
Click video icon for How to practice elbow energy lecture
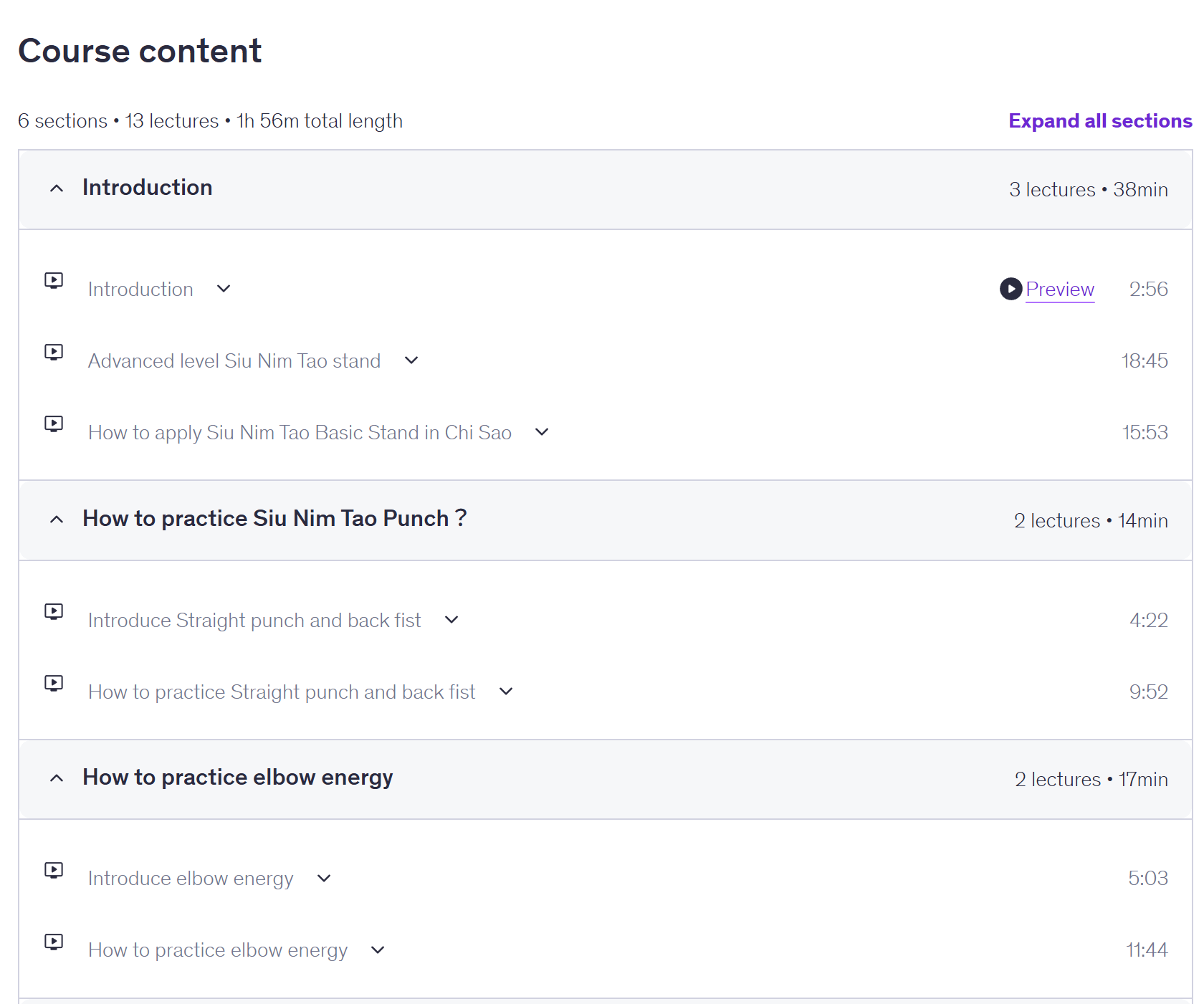(54, 942)
